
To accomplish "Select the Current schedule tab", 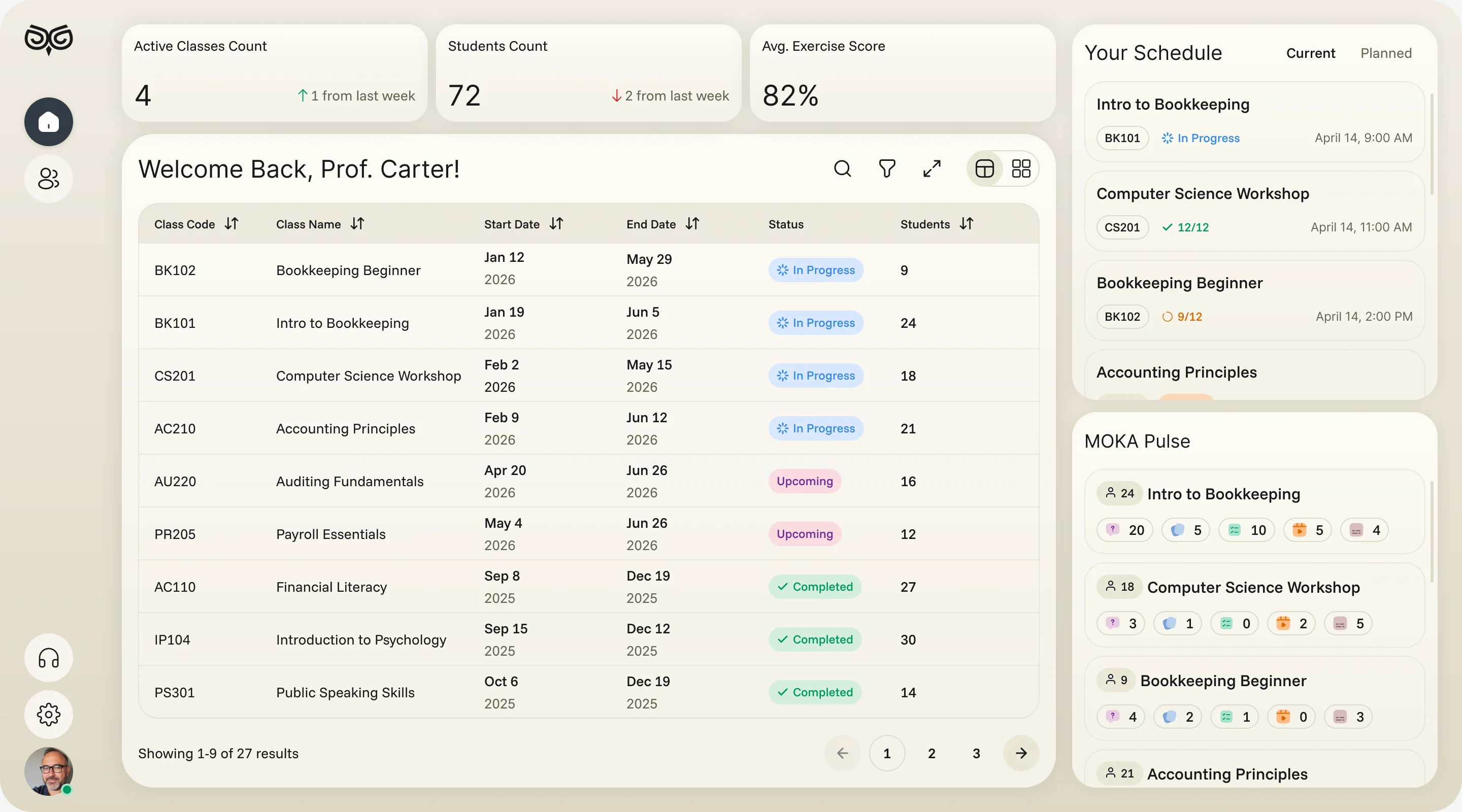I will point(1310,53).
